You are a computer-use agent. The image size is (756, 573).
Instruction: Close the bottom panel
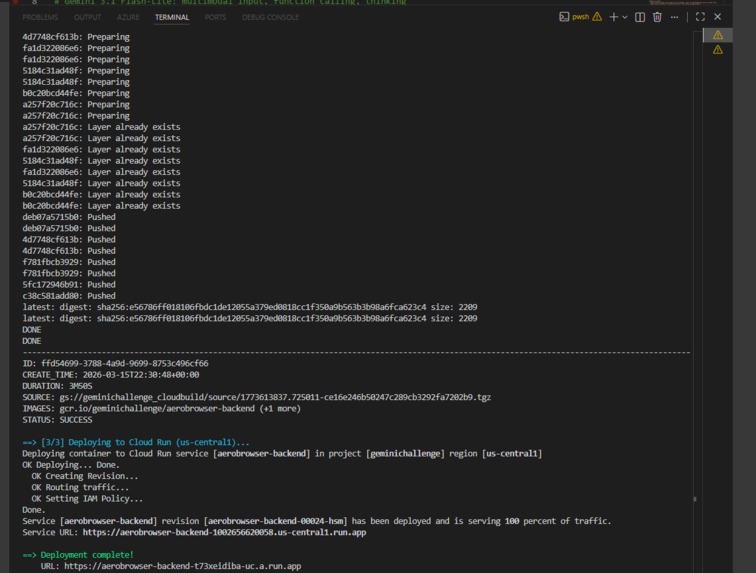click(717, 17)
